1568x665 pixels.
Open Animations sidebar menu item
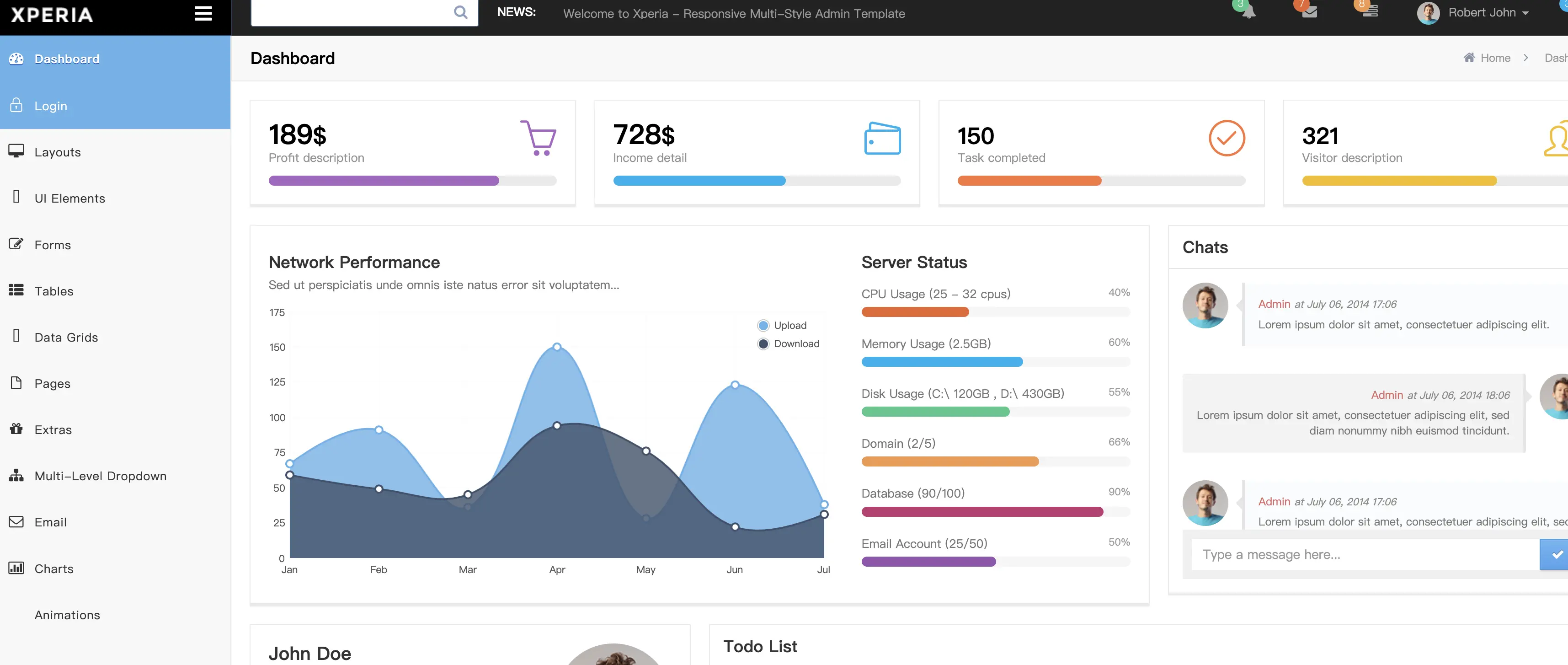coord(115,614)
